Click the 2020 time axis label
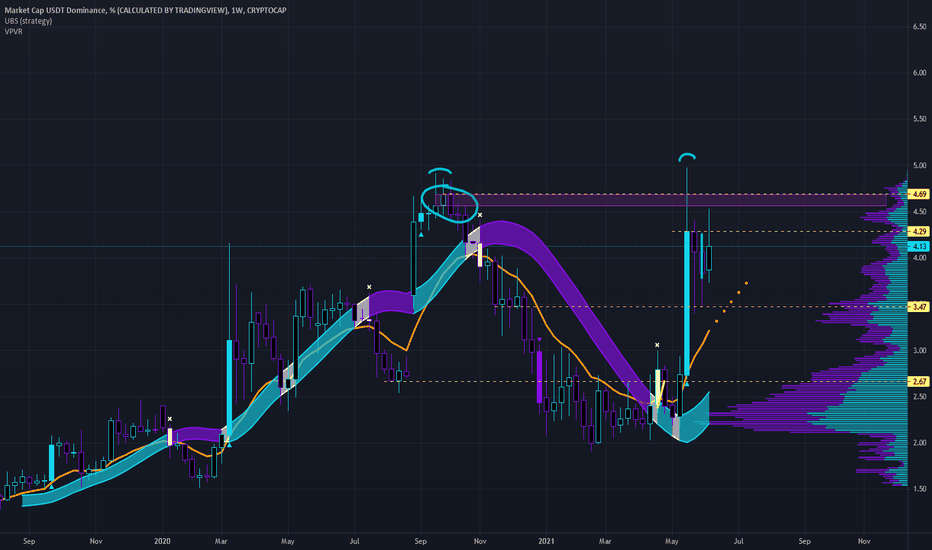The width and height of the screenshot is (932, 550). [x=162, y=541]
